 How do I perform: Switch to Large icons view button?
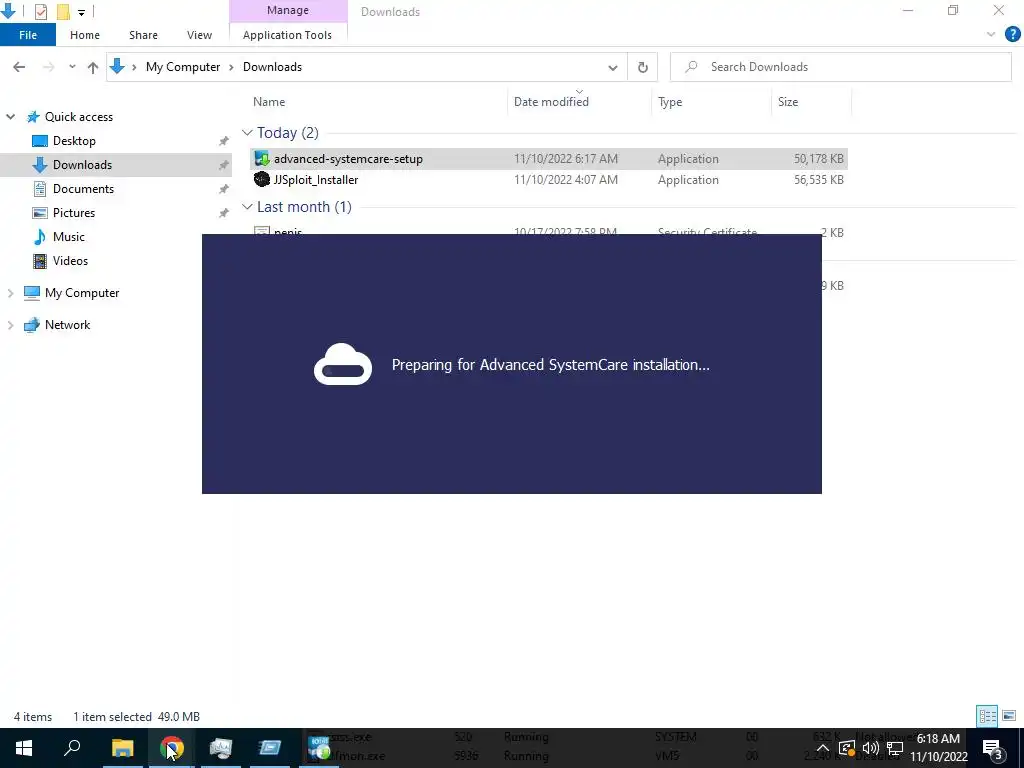[x=1009, y=716]
